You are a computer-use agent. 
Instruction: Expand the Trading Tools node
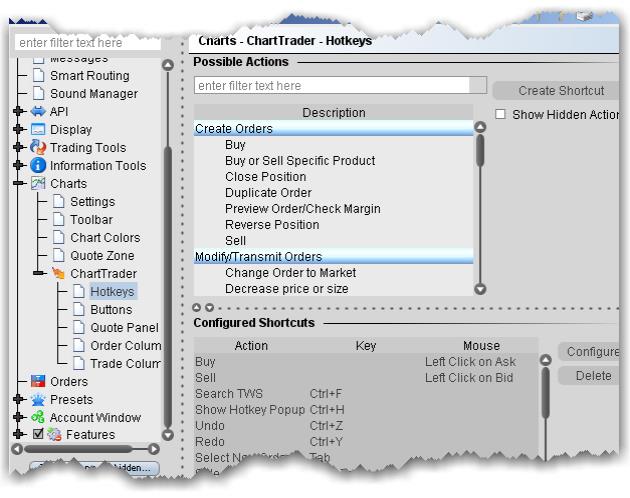coord(19,148)
